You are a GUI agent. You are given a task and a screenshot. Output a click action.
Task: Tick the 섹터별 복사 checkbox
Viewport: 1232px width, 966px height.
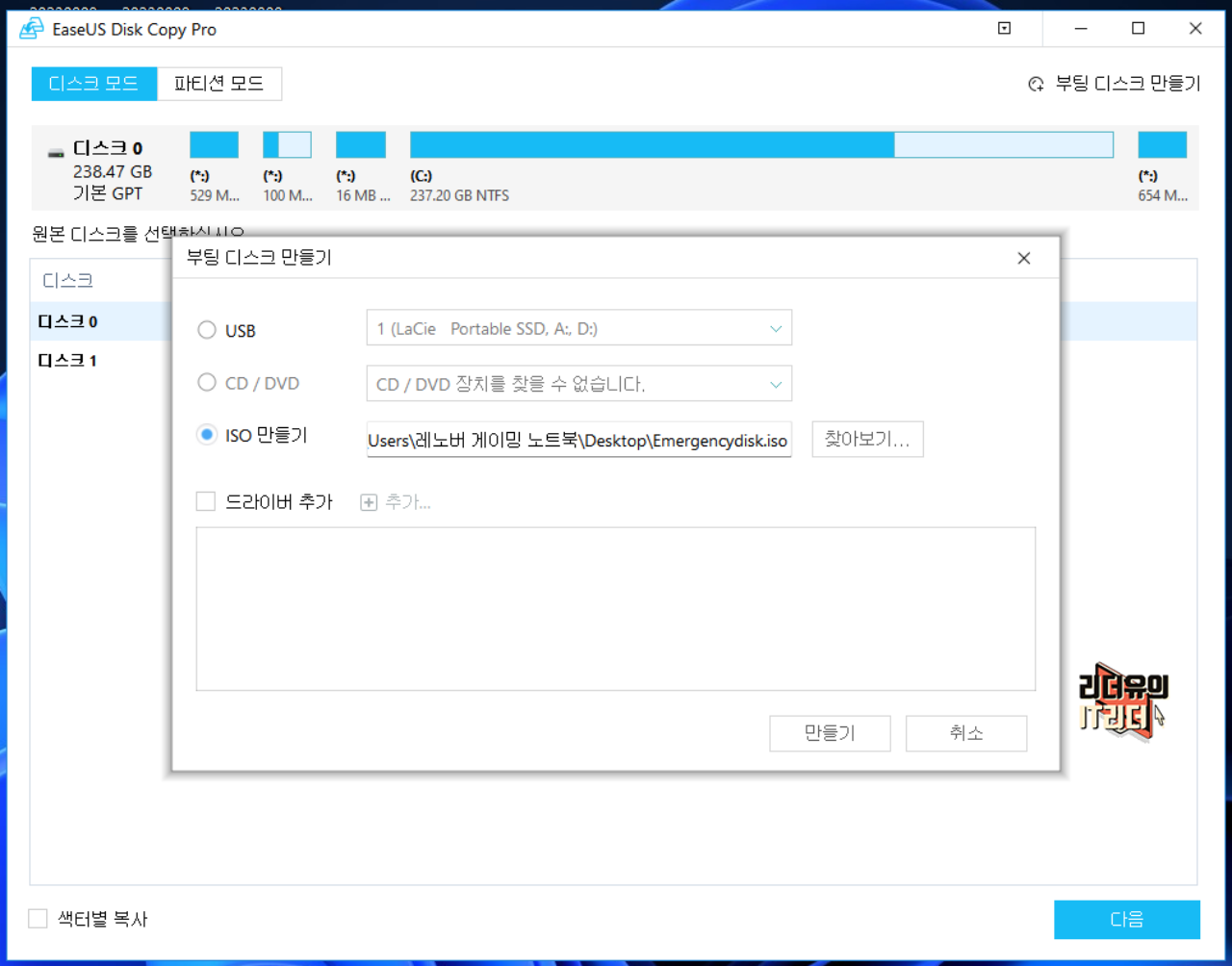pyautogui.click(x=38, y=919)
